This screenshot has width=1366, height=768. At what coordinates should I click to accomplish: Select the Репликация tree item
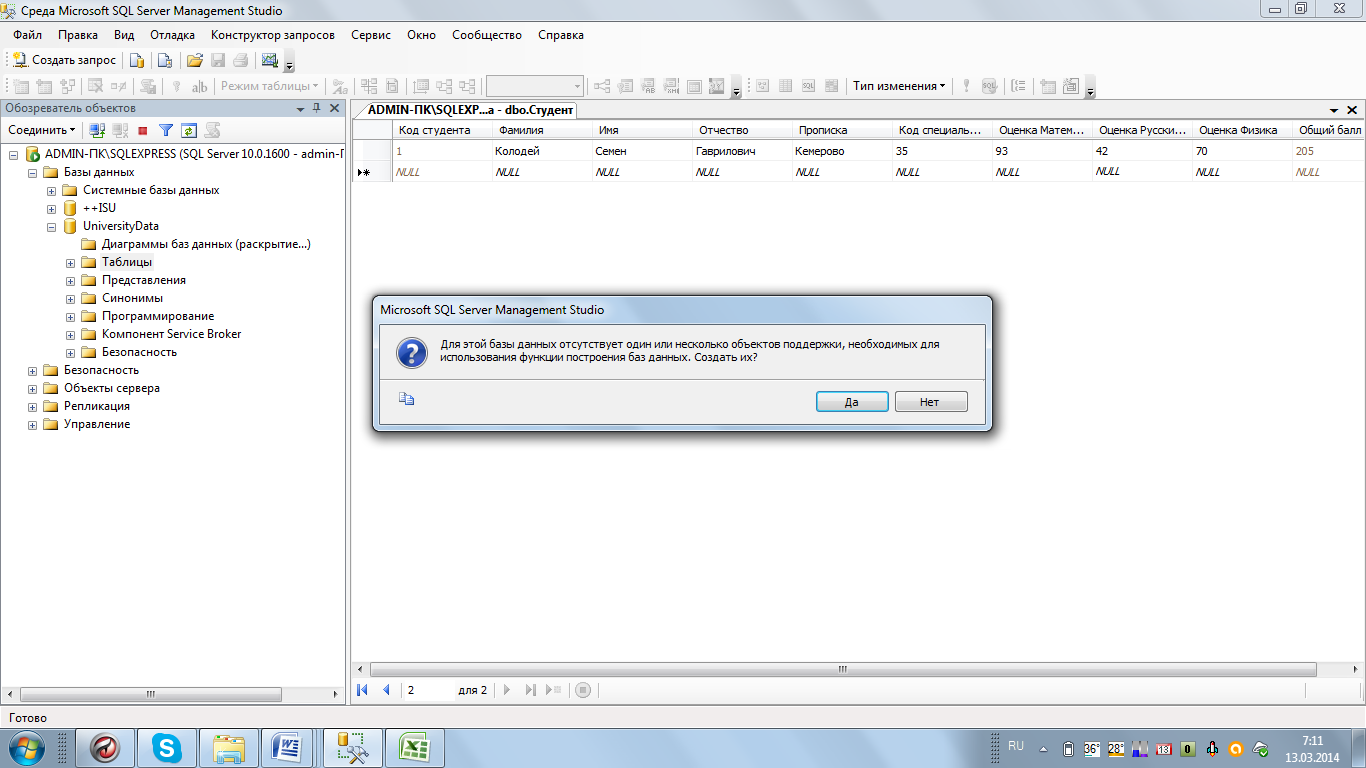[97, 406]
